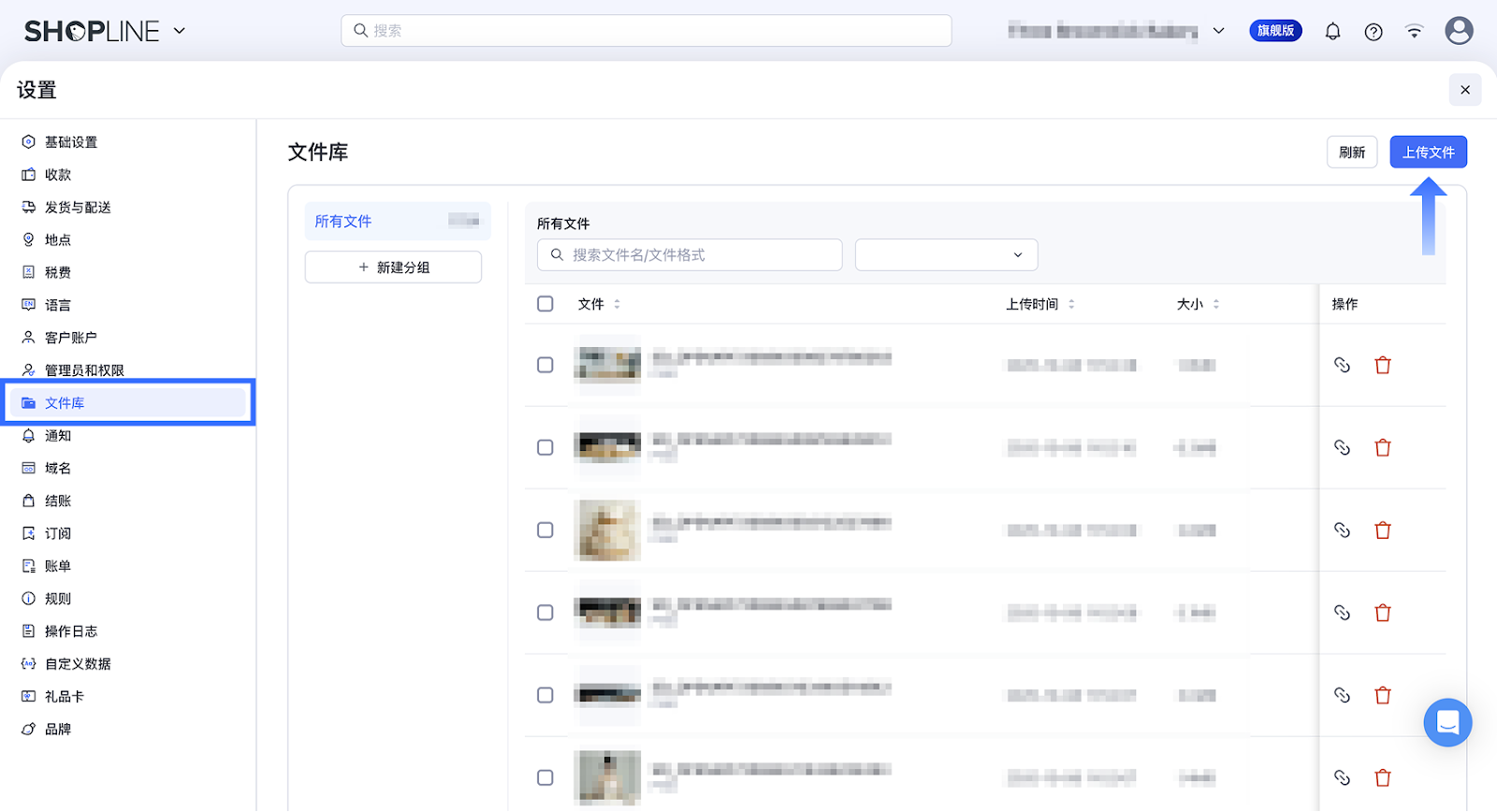Focus the top 搜索 search box
The width and height of the screenshot is (1497, 812).
click(647, 31)
